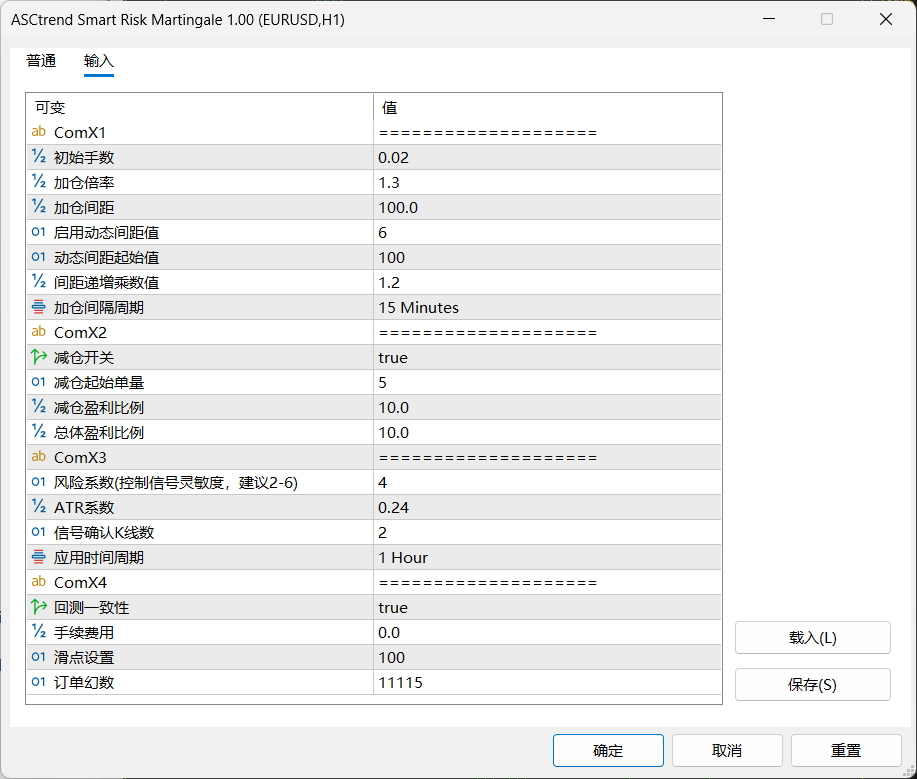Click the 确定 button
This screenshot has width=917, height=779.
coord(608,750)
